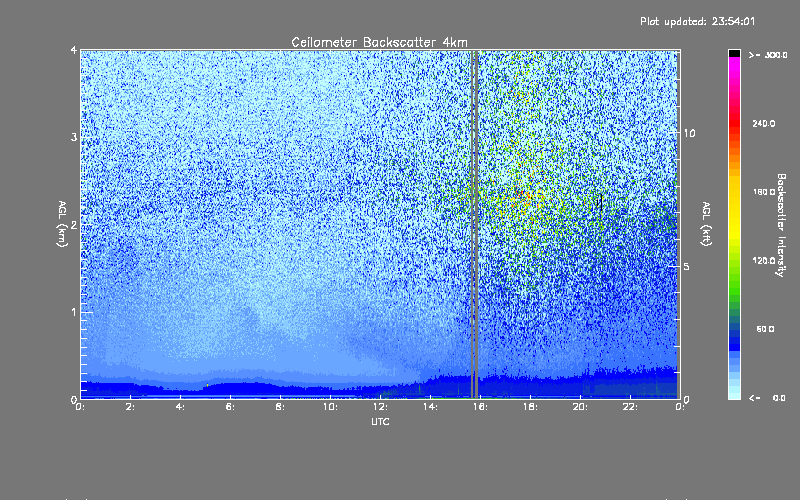
Task: Click the 'Plot updated: 23:54:01' timestamp
Action: [697, 21]
